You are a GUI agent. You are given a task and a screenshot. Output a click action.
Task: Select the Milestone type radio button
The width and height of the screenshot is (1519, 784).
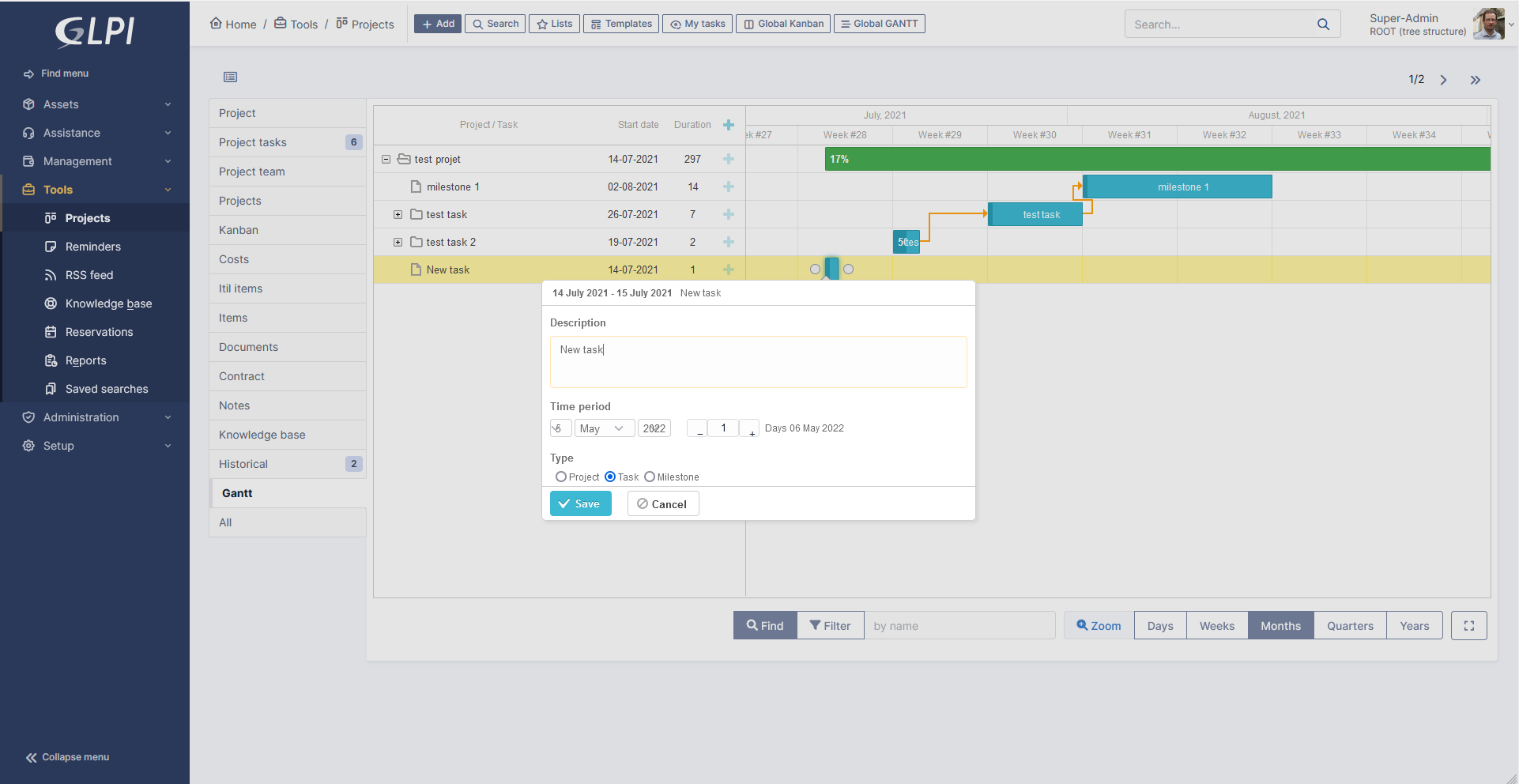(x=650, y=477)
